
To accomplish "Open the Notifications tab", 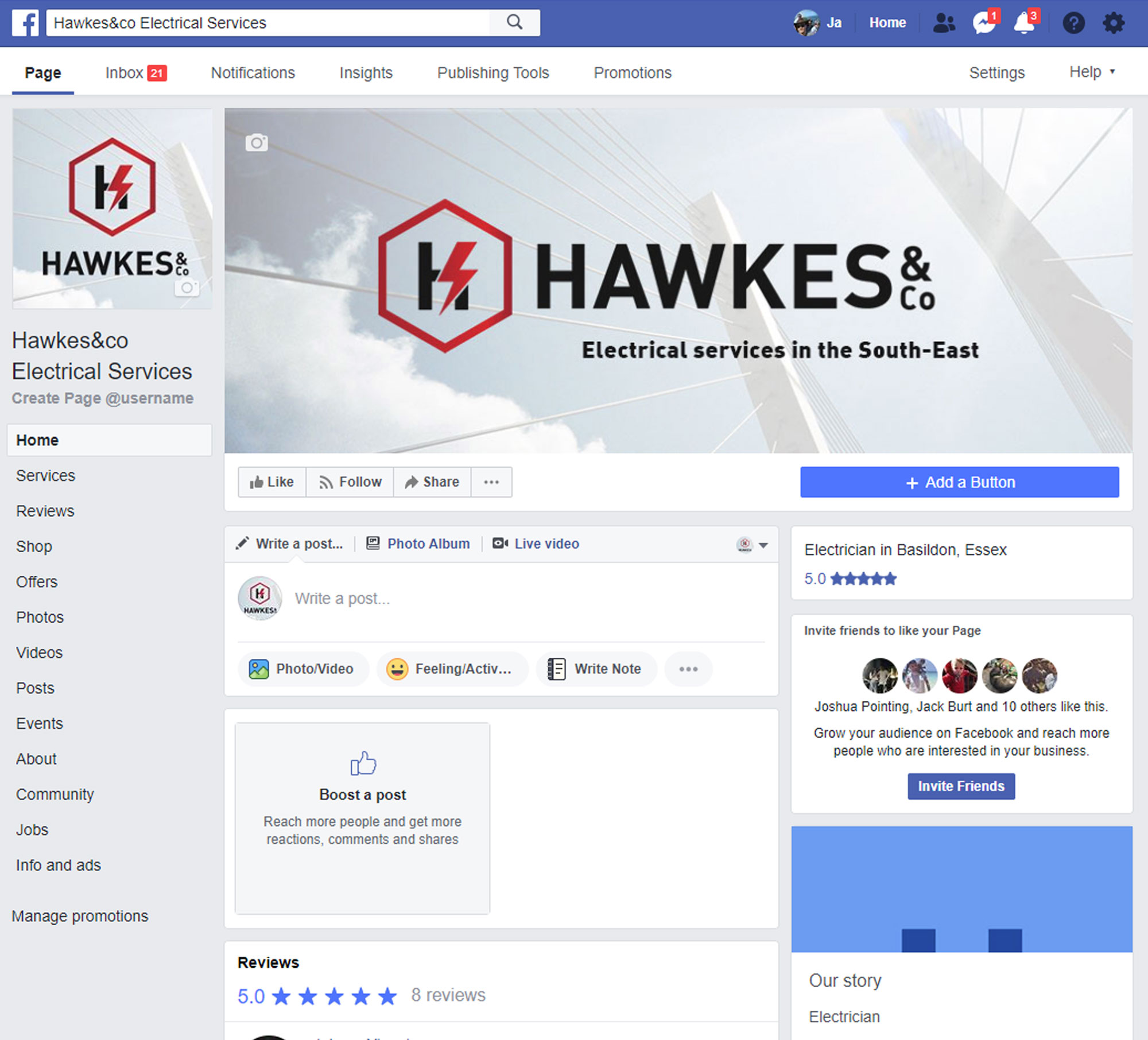I will [253, 73].
